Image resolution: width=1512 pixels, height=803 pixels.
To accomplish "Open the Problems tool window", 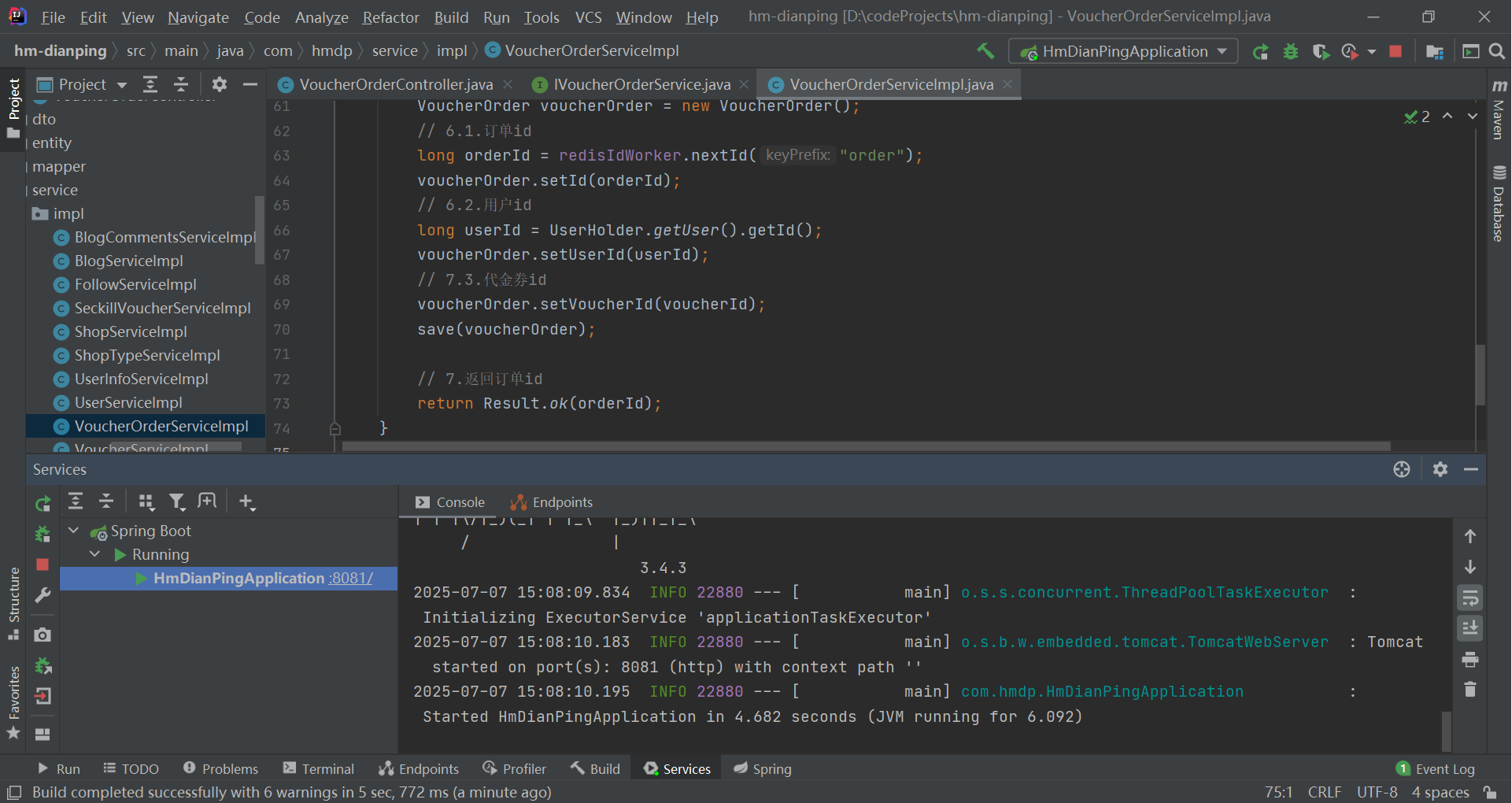I will coord(220,769).
